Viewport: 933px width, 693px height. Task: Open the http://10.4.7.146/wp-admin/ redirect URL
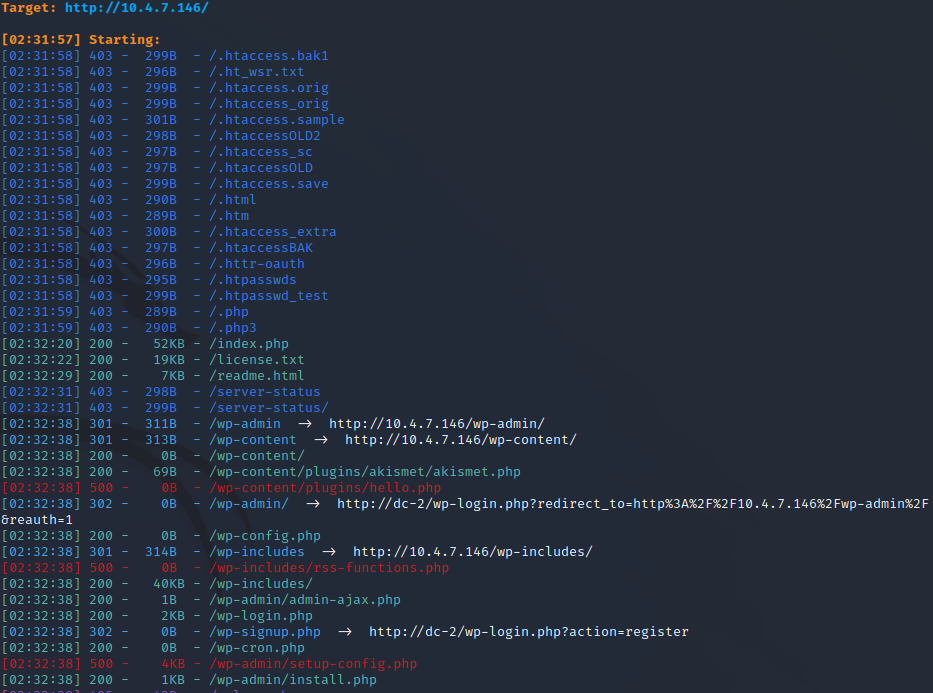click(437, 424)
